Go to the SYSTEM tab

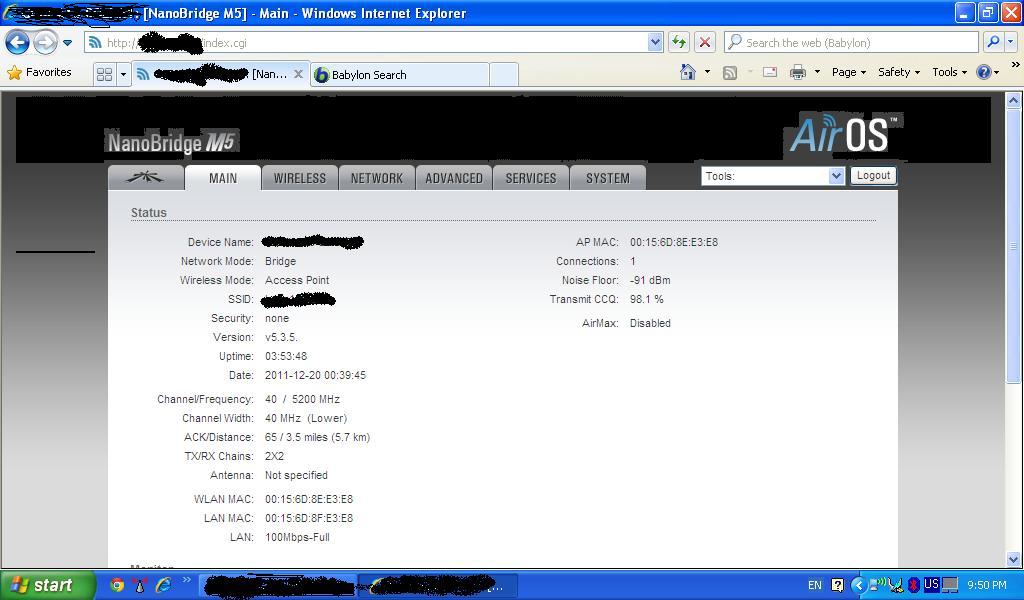pos(607,178)
